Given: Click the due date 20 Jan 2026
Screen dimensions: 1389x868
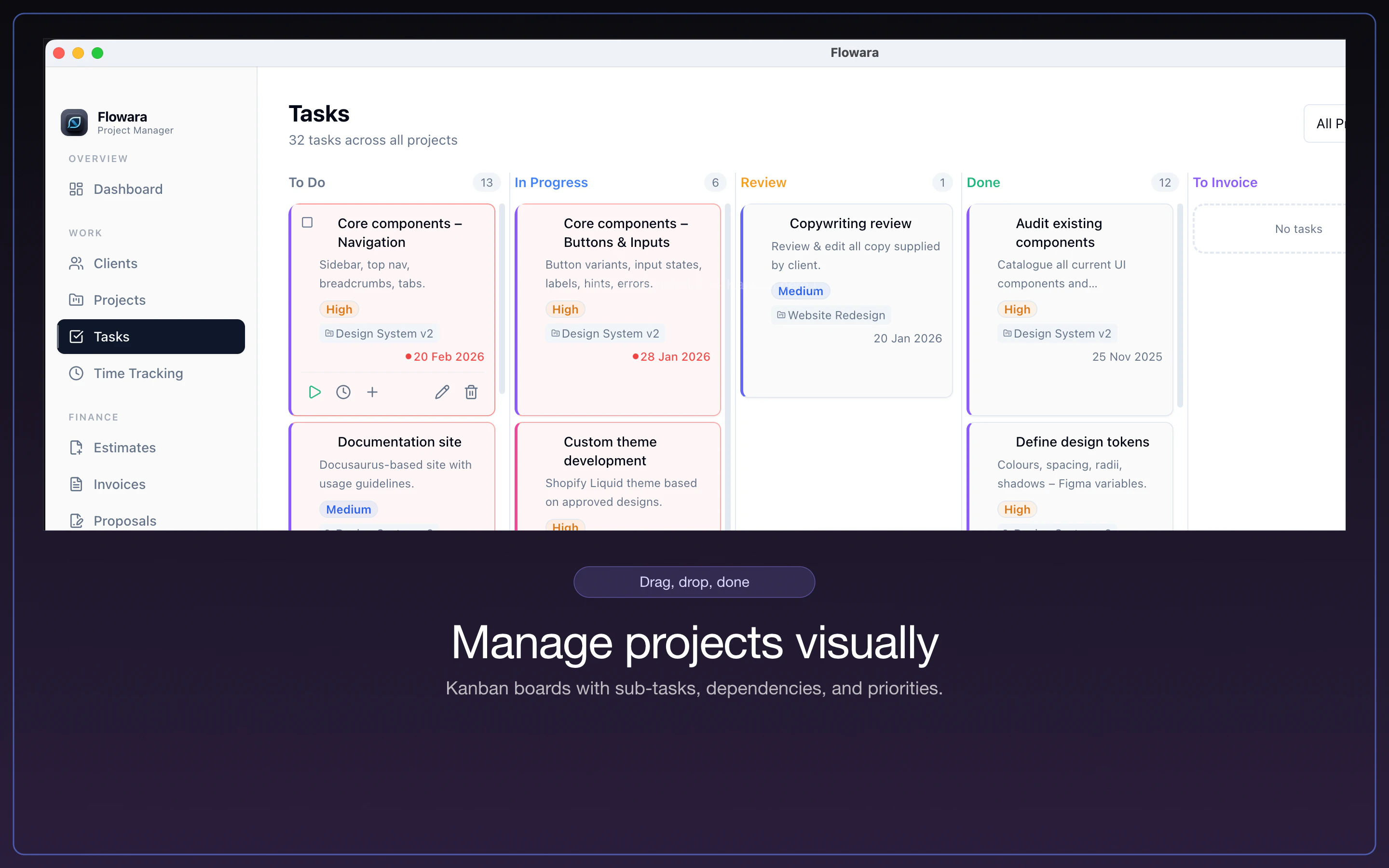Looking at the screenshot, I should click(908, 338).
